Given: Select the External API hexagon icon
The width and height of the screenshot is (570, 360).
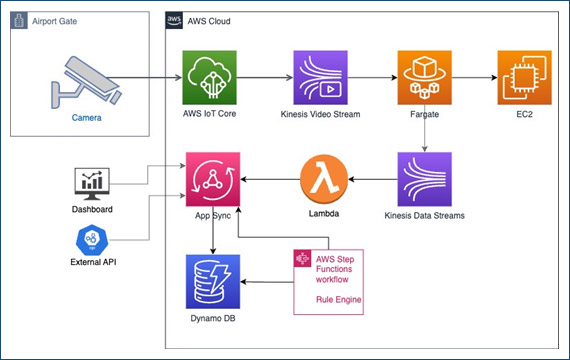Looking at the screenshot, I should pos(92,240).
